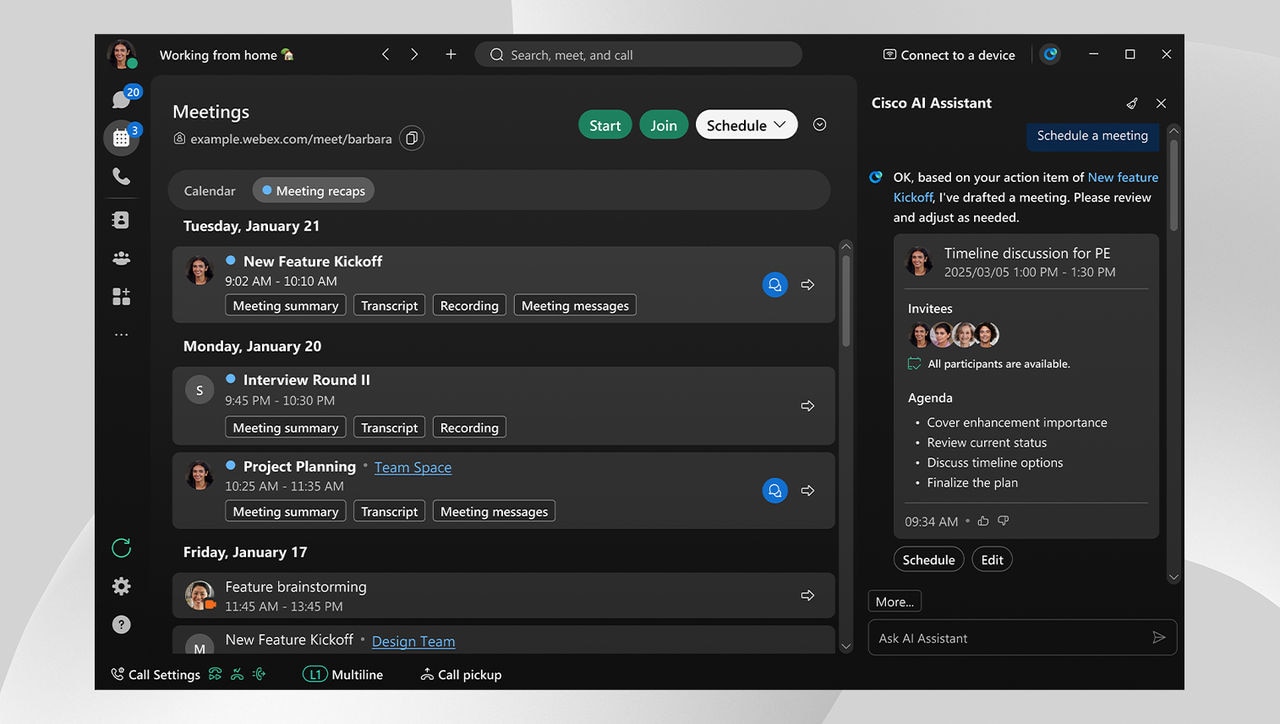Viewport: 1280px width, 724px height.
Task: Open the Schedule dropdown button
Action: point(747,125)
